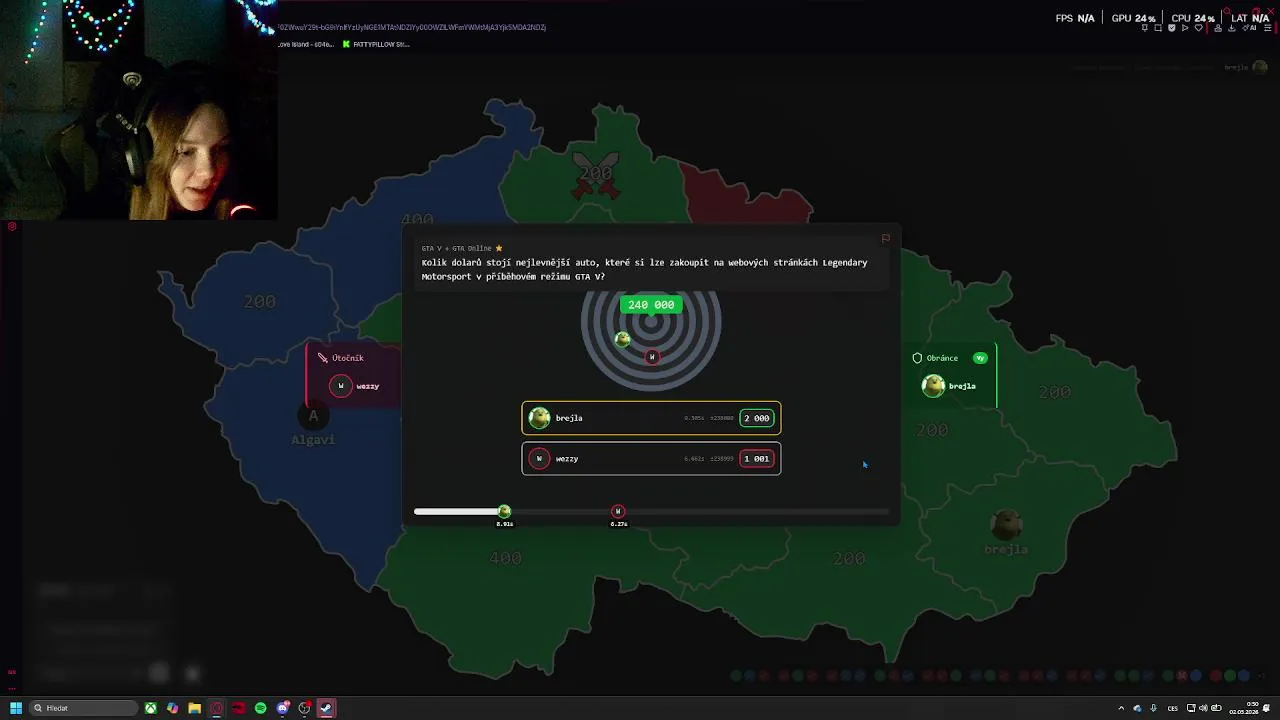Click the crossed-swords battle region marked 200
The width and height of the screenshot is (1280, 720).
(x=596, y=174)
